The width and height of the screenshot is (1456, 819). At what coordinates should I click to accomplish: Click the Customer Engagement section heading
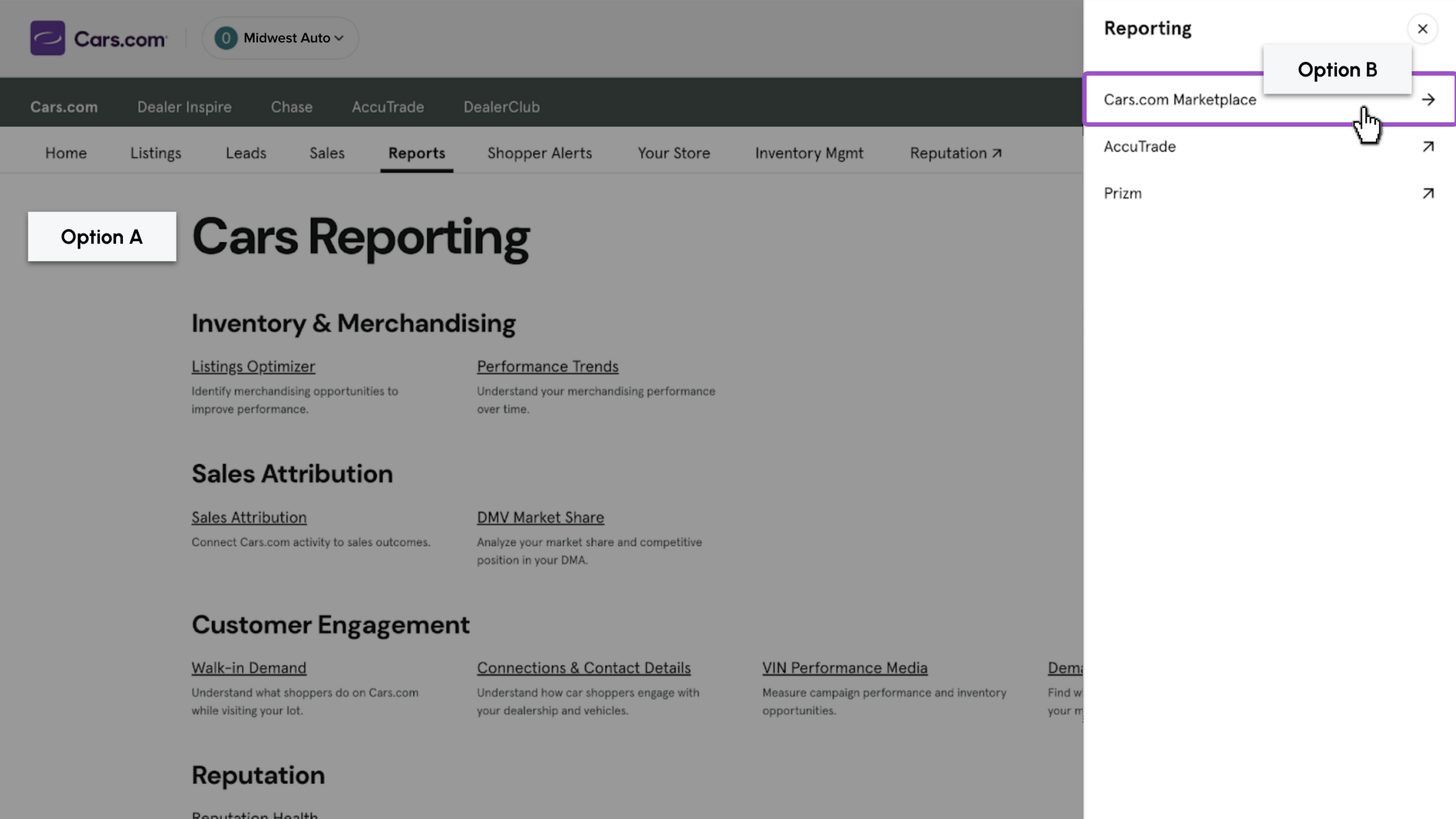[x=330, y=625]
